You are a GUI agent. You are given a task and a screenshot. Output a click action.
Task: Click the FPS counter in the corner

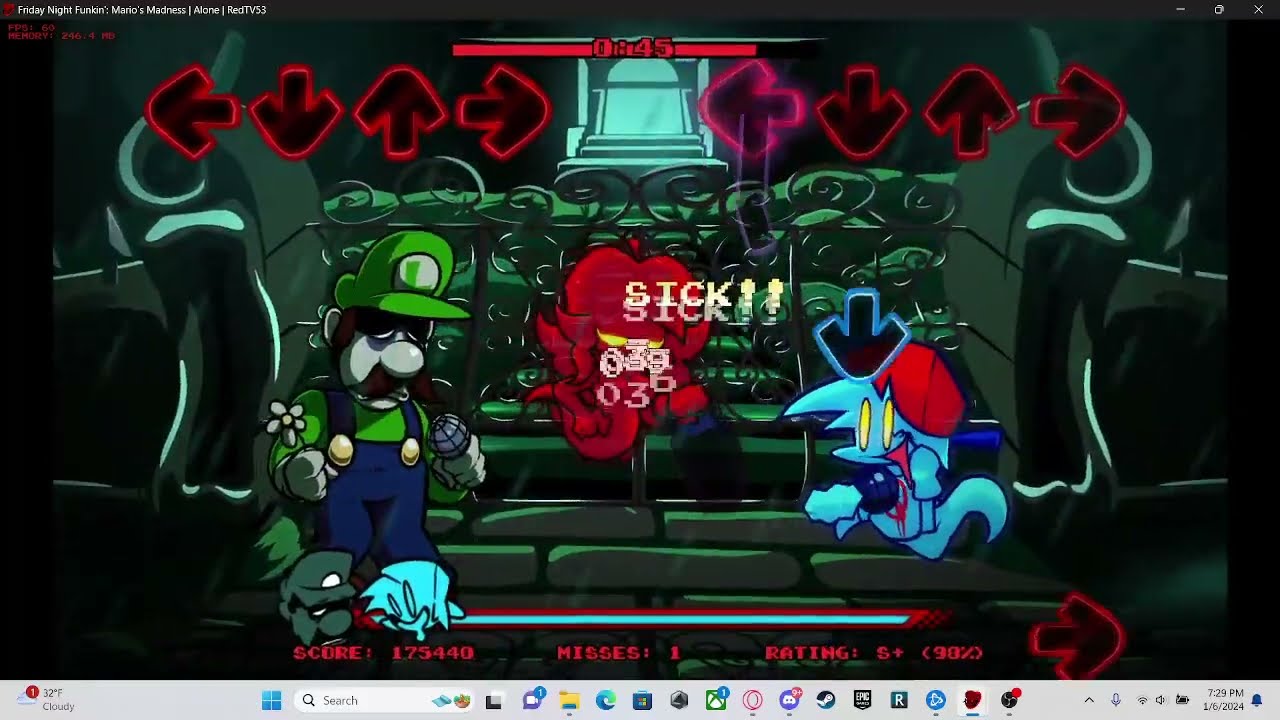pyautogui.click(x=31, y=27)
